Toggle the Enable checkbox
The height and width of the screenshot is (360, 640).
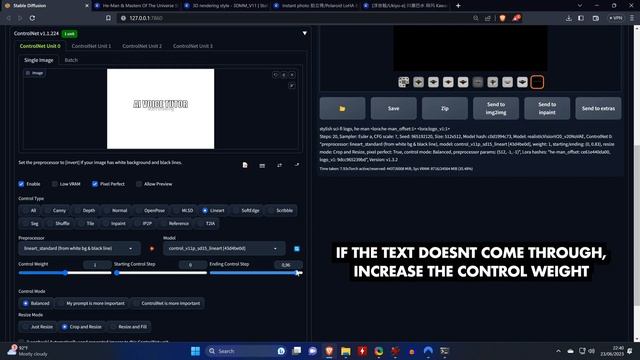[21, 184]
